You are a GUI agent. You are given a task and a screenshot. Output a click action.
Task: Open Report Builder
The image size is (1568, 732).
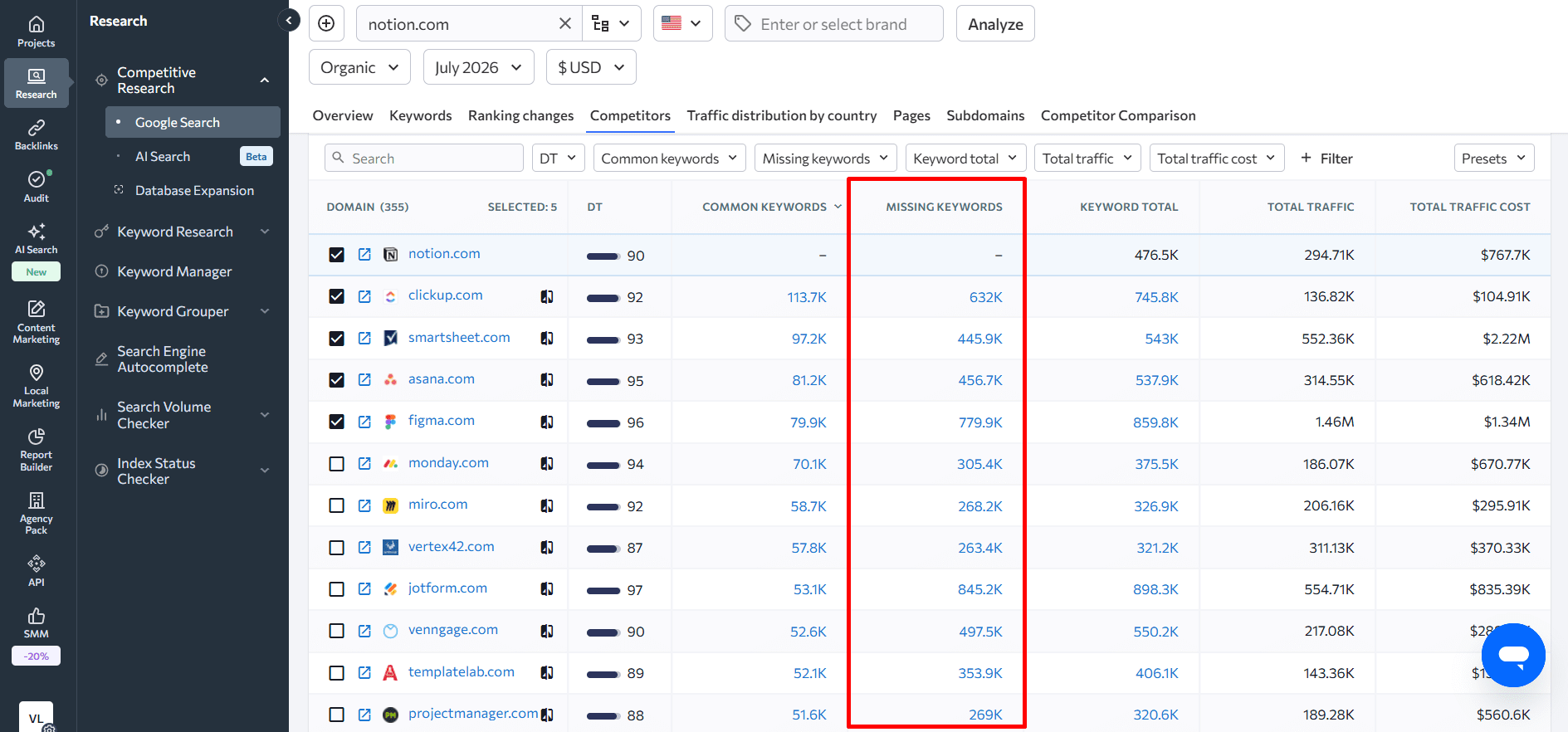tap(36, 450)
